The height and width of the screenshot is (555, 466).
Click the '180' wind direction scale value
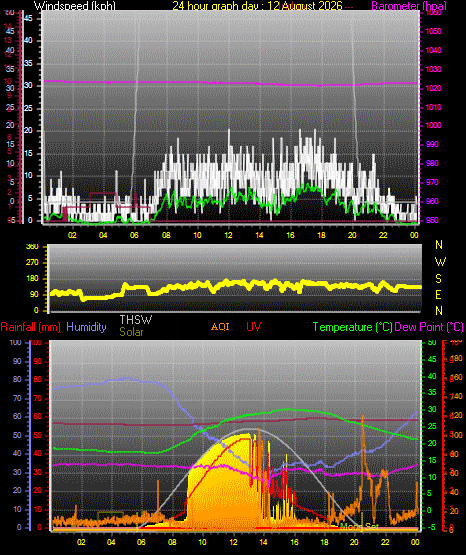point(32,279)
